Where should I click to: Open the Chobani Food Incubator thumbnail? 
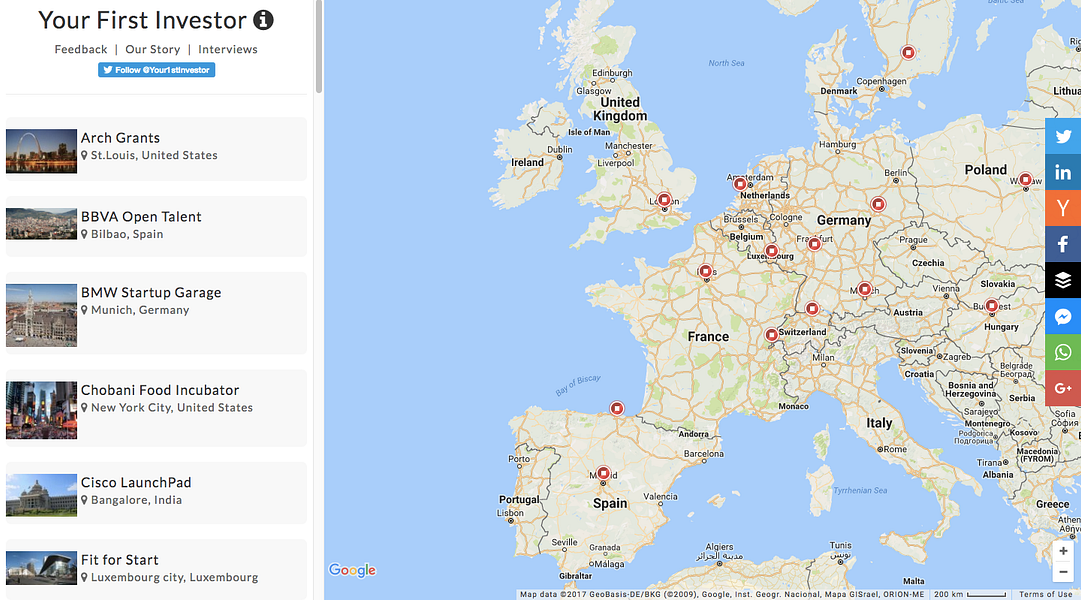(x=41, y=410)
